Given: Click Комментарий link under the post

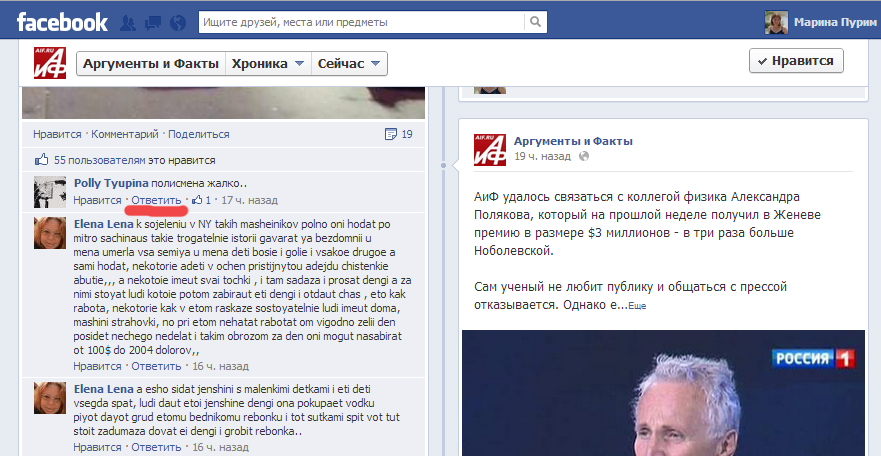Looking at the screenshot, I should pos(124,134).
